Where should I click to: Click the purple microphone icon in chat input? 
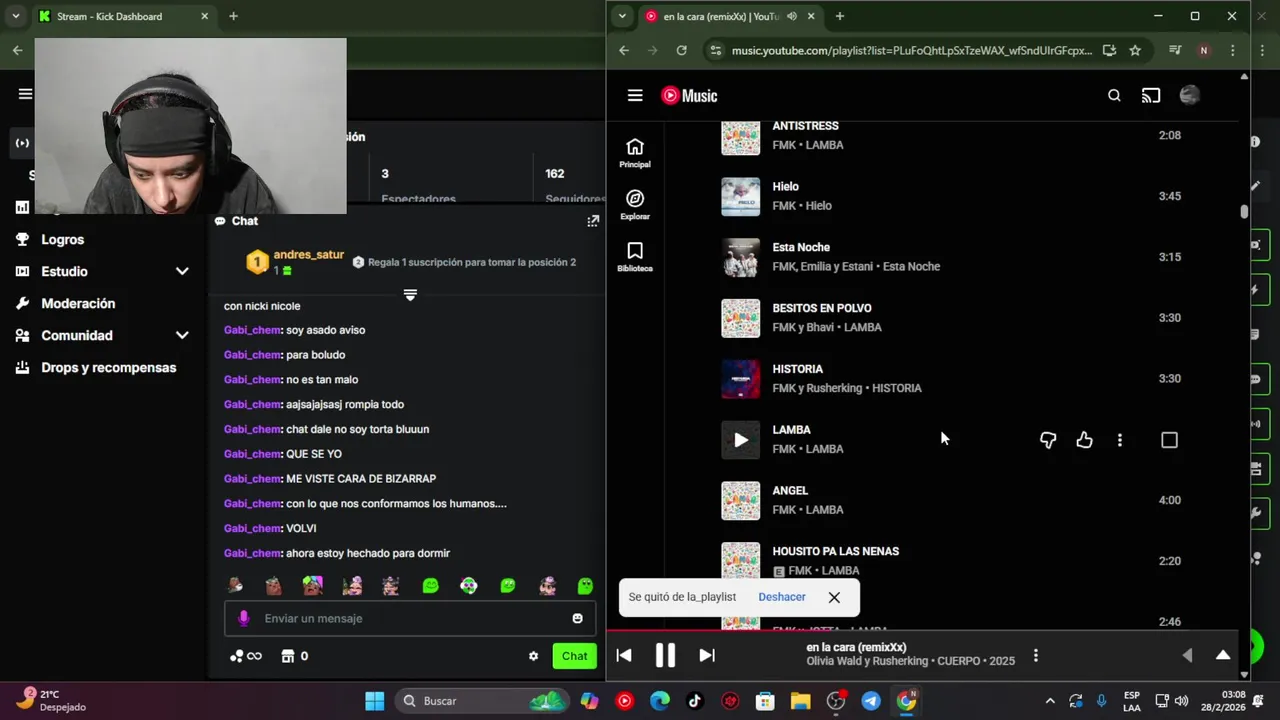point(243,618)
